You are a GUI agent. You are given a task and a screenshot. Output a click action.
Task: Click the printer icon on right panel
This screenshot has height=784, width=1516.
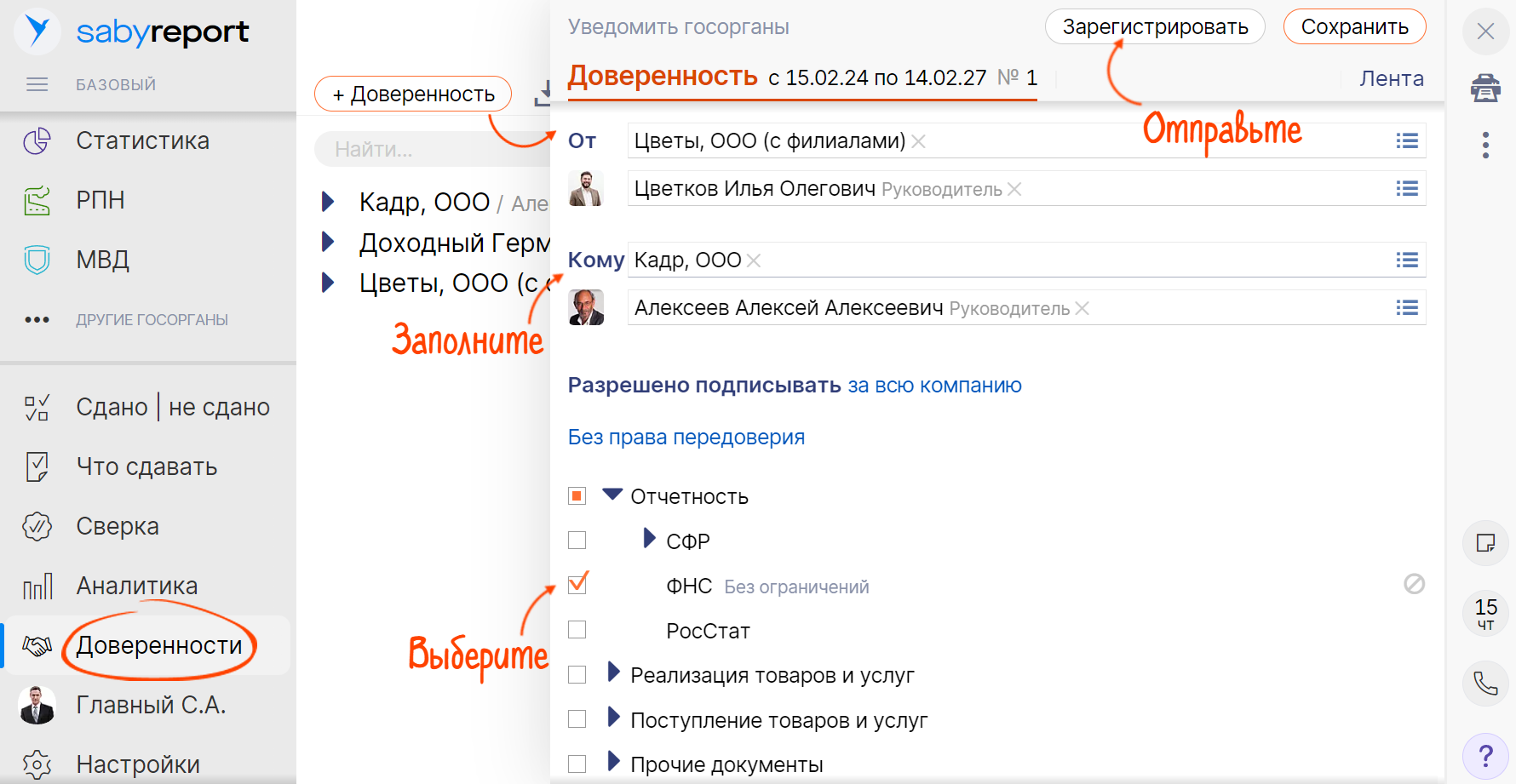1485,88
